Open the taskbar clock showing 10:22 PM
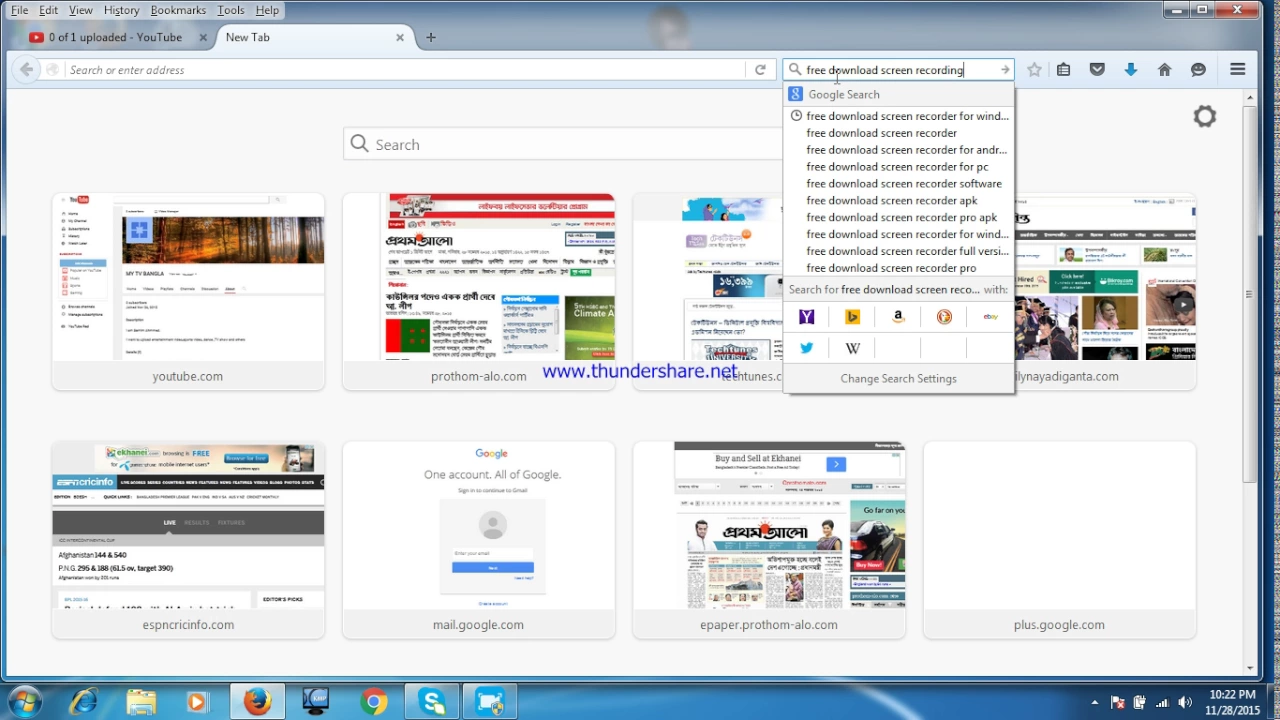The height and width of the screenshot is (720, 1280). [1232, 702]
